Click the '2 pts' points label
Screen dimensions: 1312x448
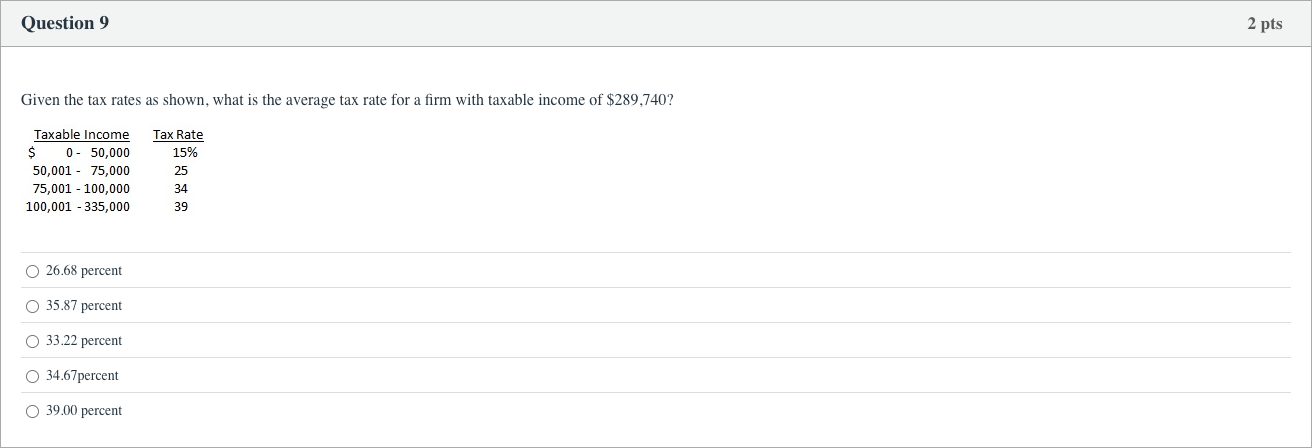pos(1264,24)
